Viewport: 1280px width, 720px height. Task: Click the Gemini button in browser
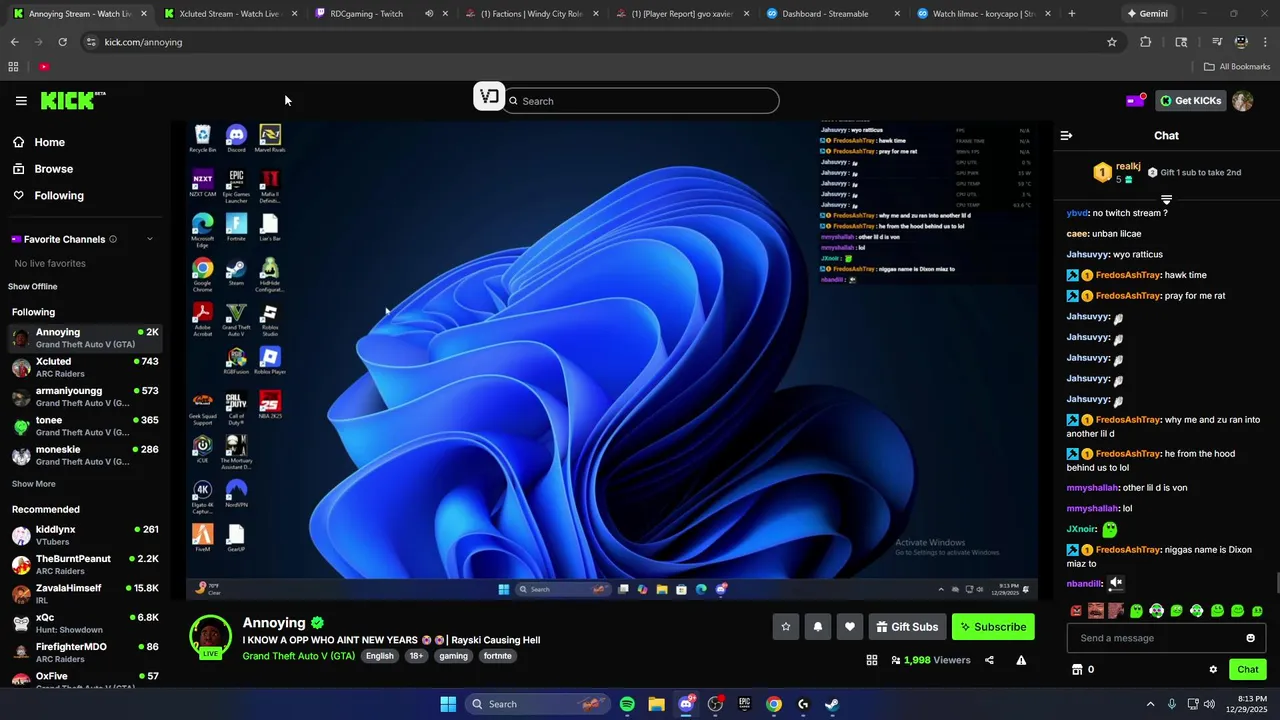point(1148,14)
